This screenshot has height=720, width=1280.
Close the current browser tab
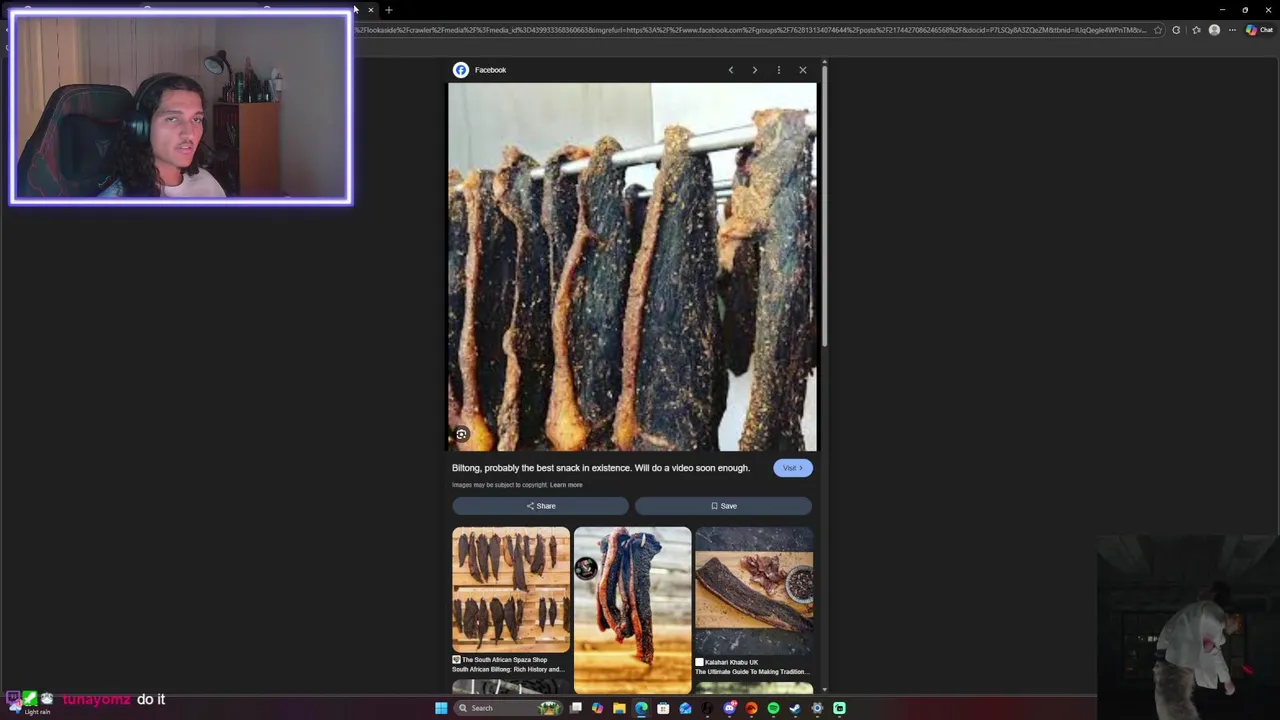pos(370,10)
